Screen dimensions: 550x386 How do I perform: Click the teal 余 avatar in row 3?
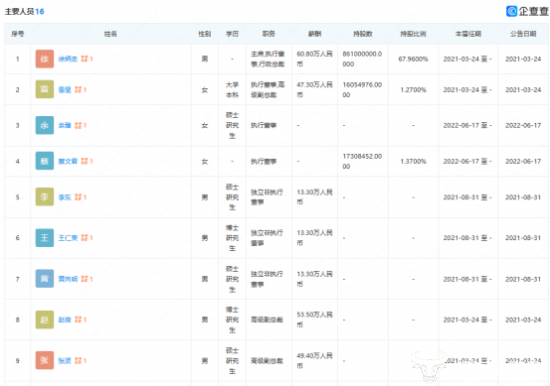[x=45, y=125]
